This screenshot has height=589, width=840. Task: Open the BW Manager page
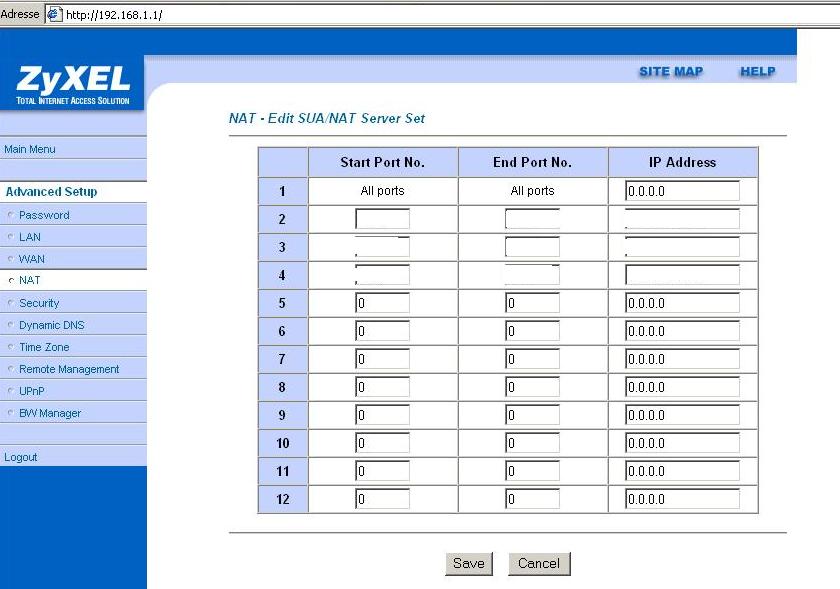[50, 413]
